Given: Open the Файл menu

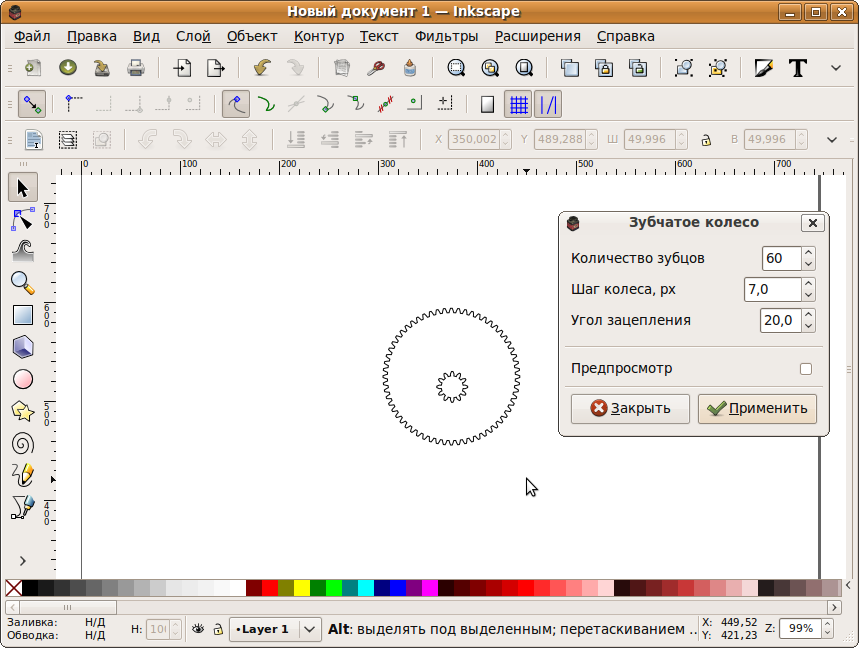Looking at the screenshot, I should tap(32, 36).
